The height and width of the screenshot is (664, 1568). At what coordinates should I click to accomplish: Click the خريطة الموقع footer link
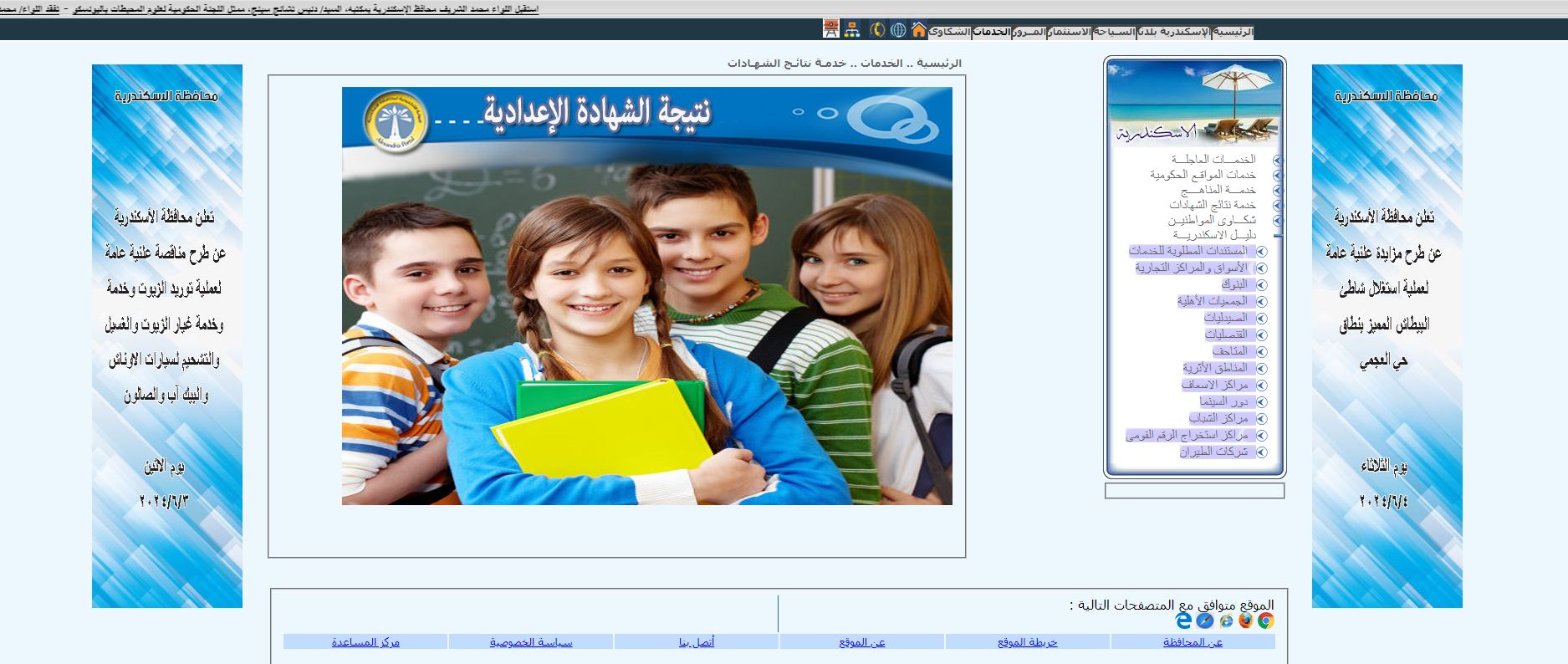[x=1028, y=642]
